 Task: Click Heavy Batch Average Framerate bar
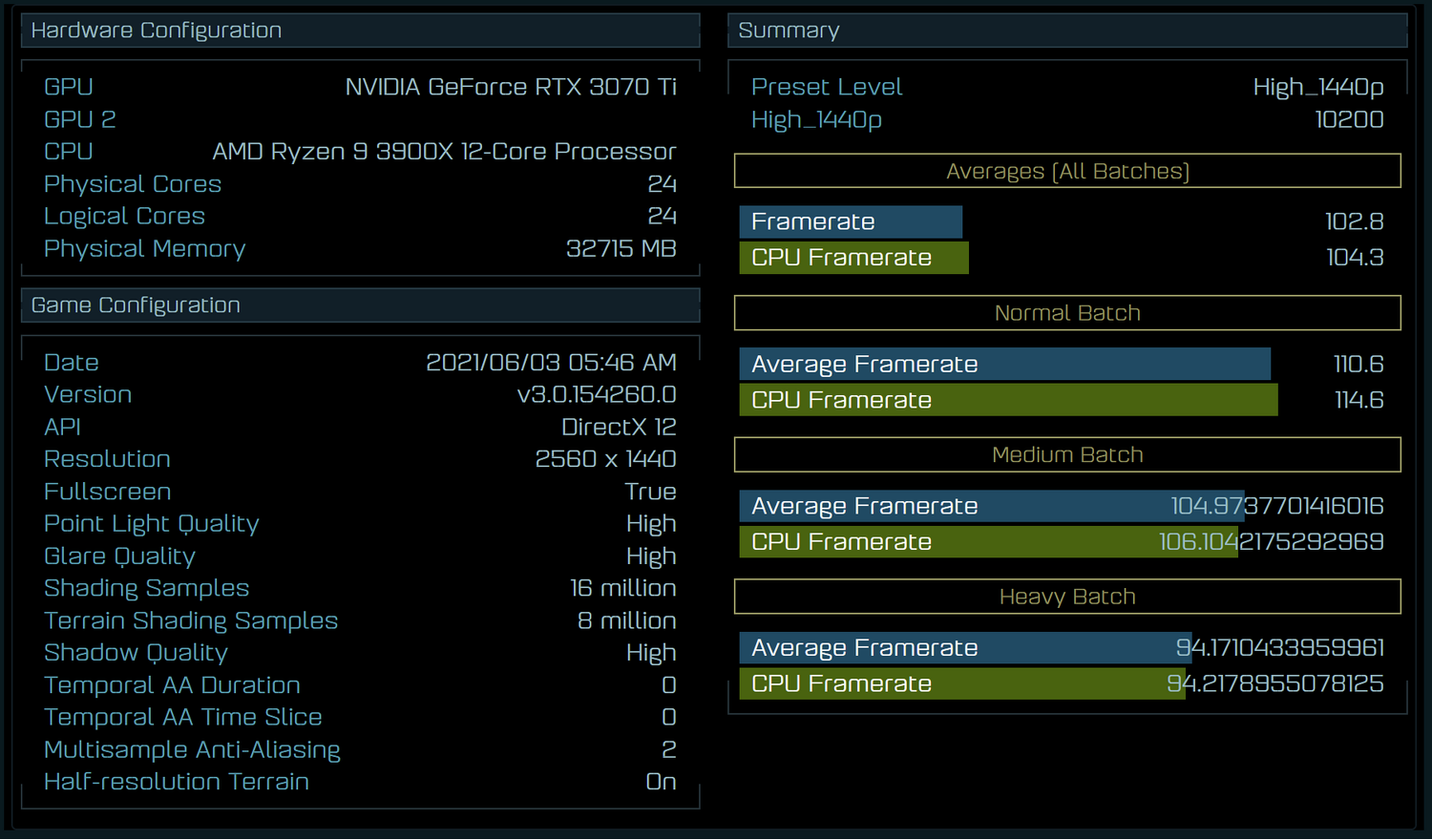click(x=965, y=648)
